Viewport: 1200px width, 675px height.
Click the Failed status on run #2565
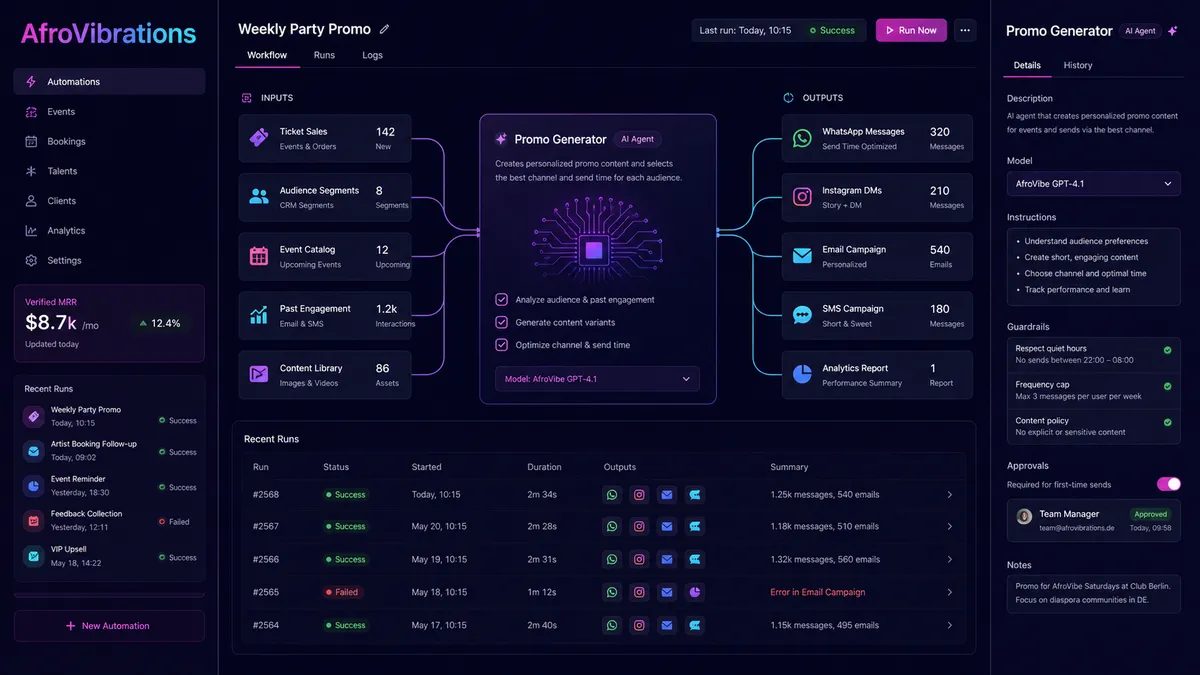coord(343,592)
